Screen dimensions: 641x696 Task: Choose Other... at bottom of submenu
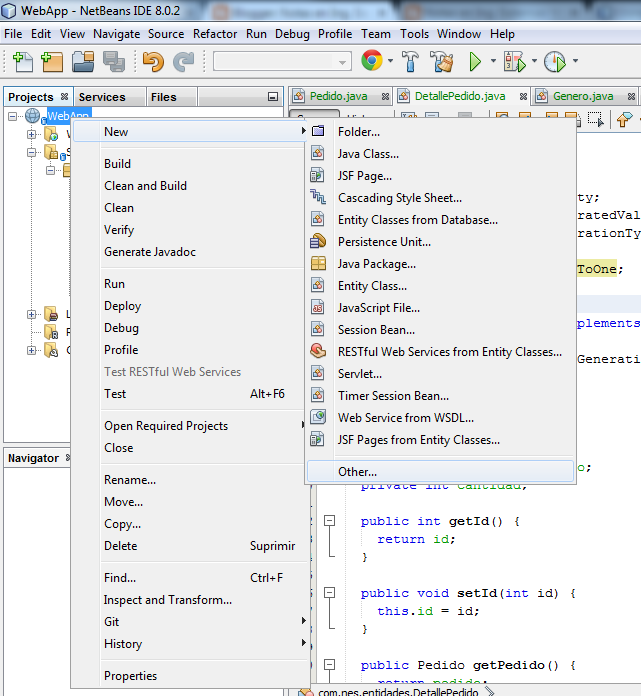tap(440, 471)
